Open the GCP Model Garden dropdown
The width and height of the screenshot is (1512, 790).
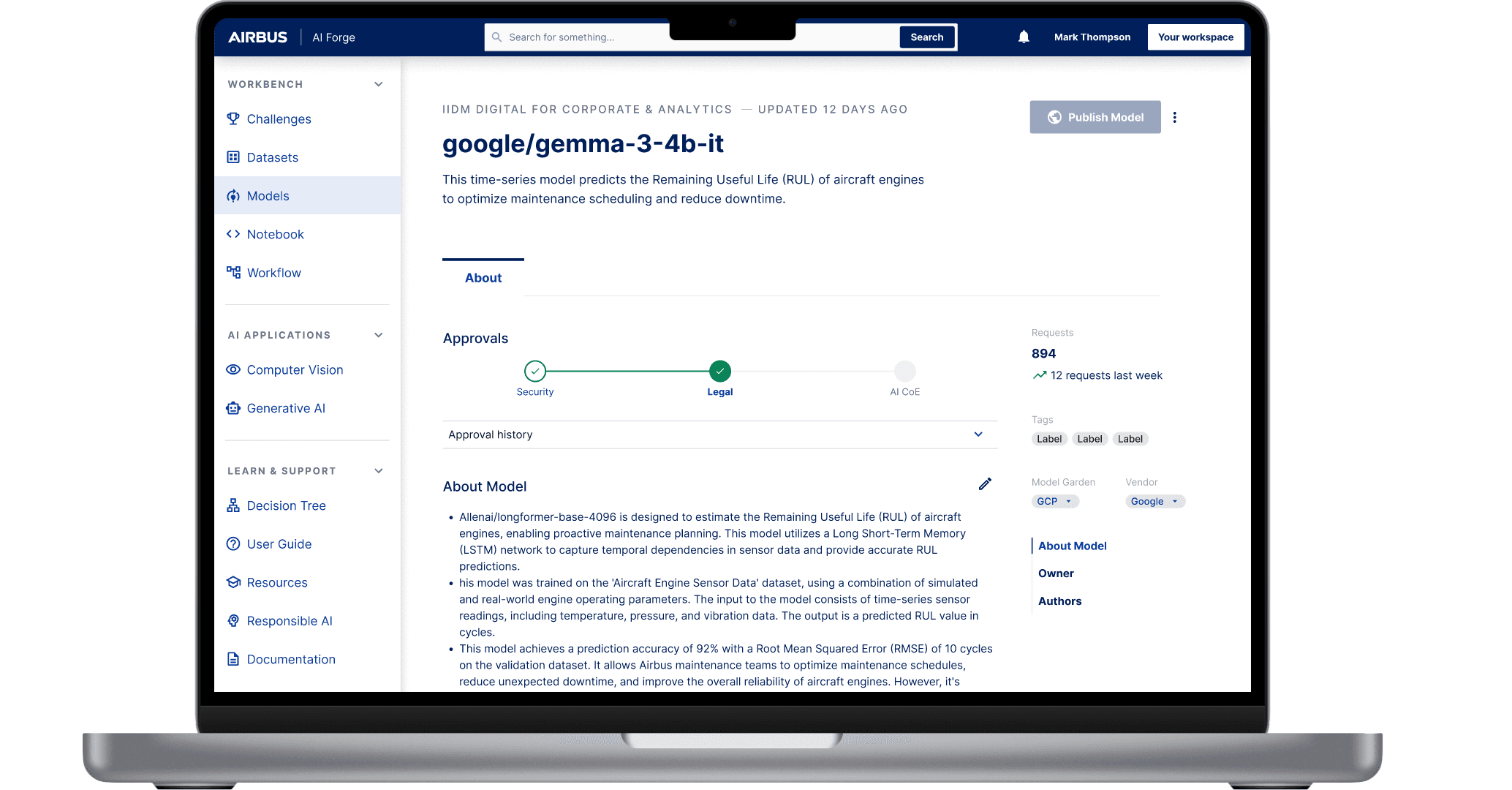[1054, 501]
